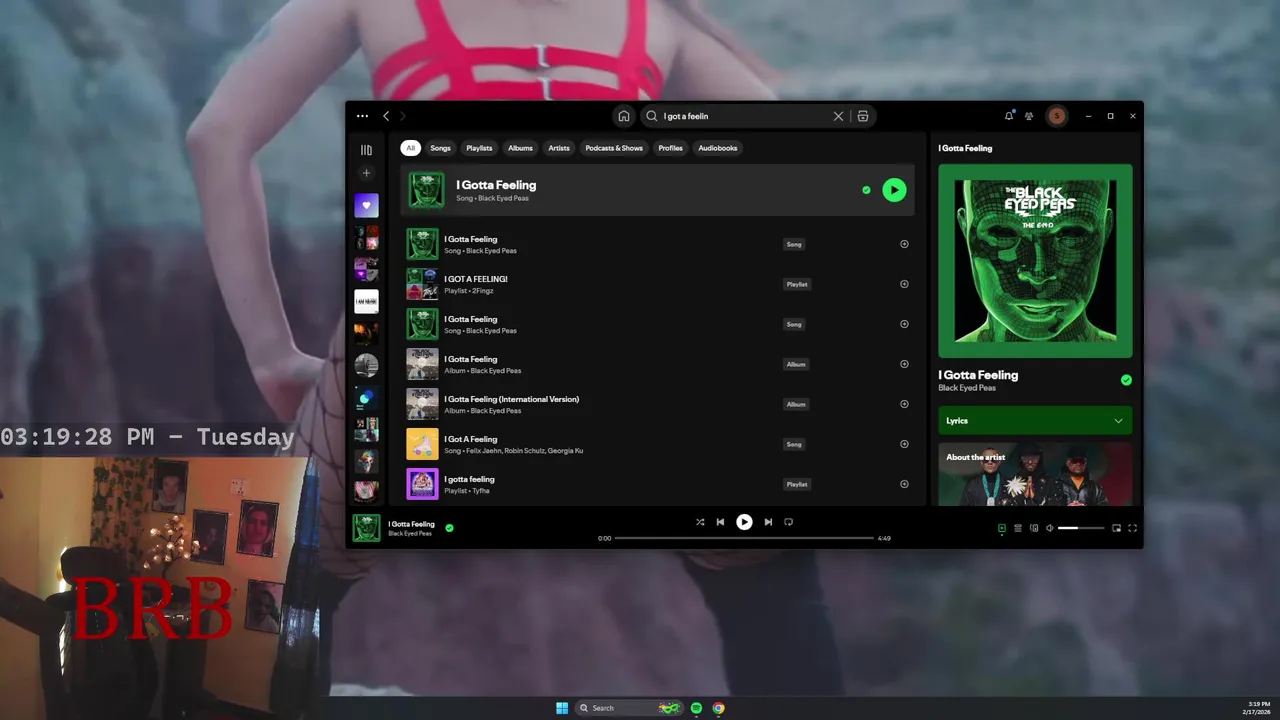This screenshot has height=720, width=1280.
Task: Filter results by Profiles
Action: point(671,148)
